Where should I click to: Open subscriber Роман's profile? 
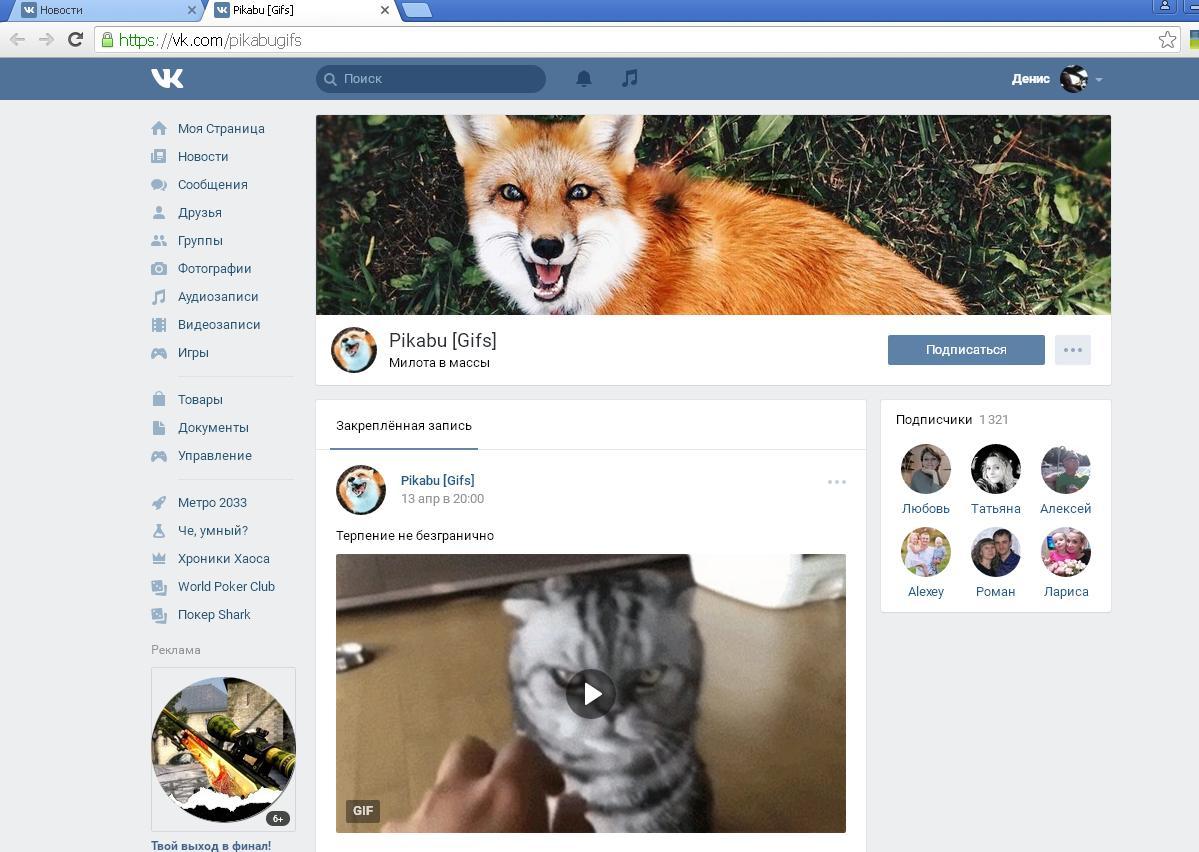click(996, 551)
